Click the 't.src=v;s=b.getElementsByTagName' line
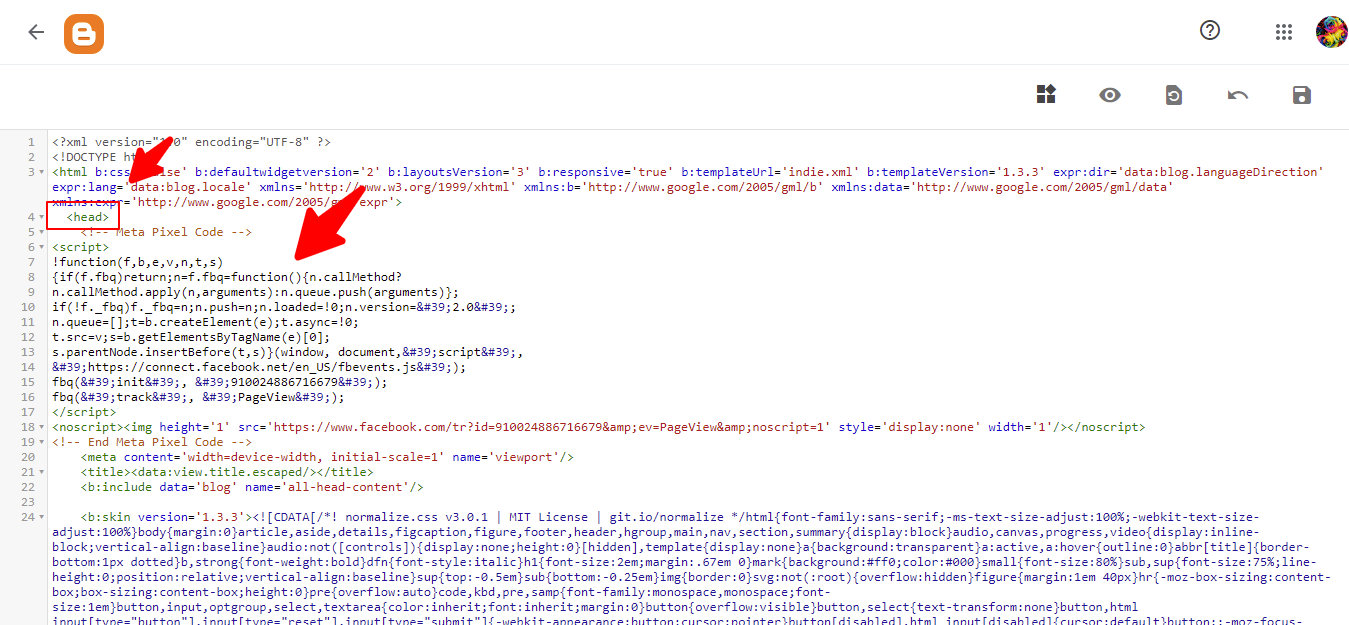Screen dimensions: 1349x625 pyautogui.click(x=191, y=337)
